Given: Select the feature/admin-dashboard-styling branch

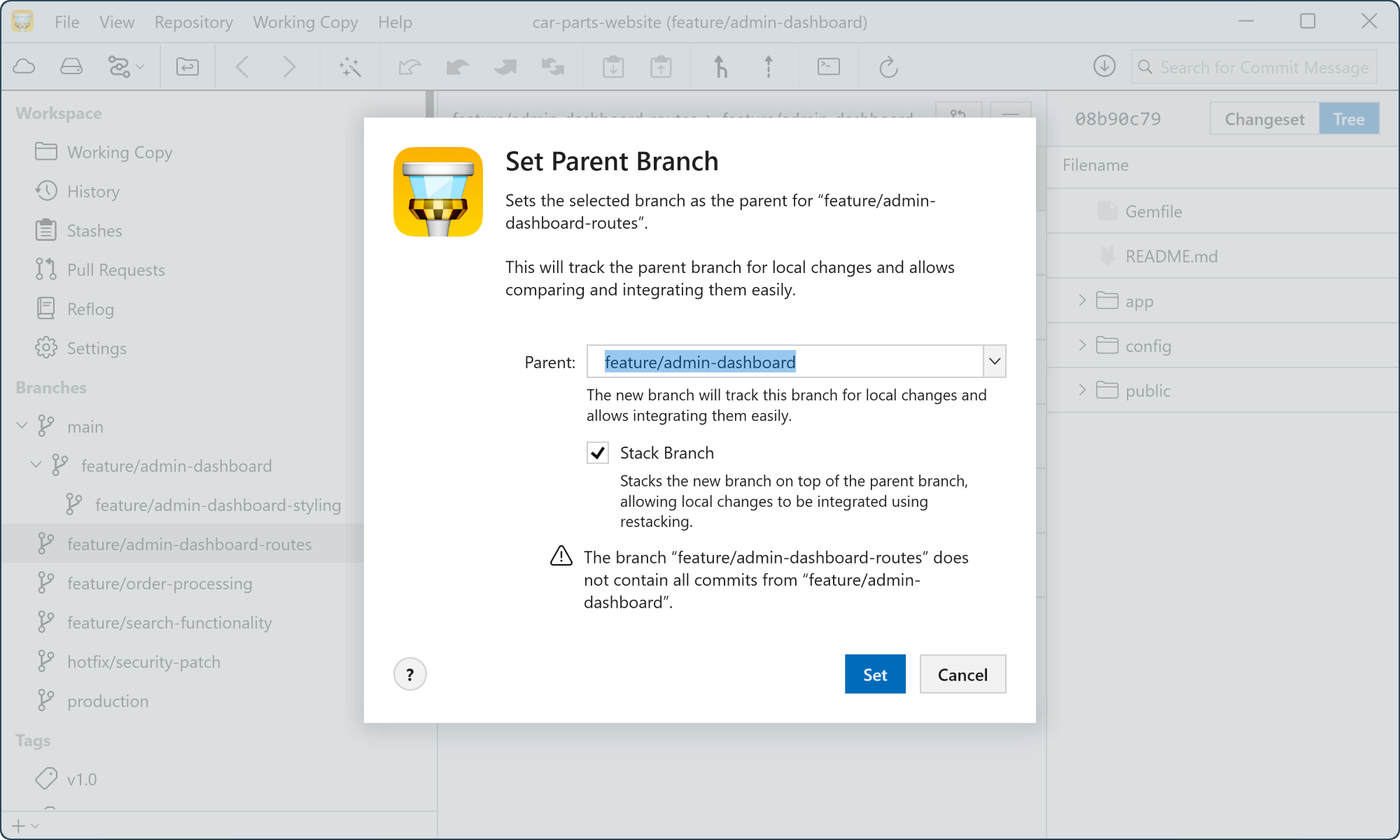Looking at the screenshot, I should pos(218,505).
